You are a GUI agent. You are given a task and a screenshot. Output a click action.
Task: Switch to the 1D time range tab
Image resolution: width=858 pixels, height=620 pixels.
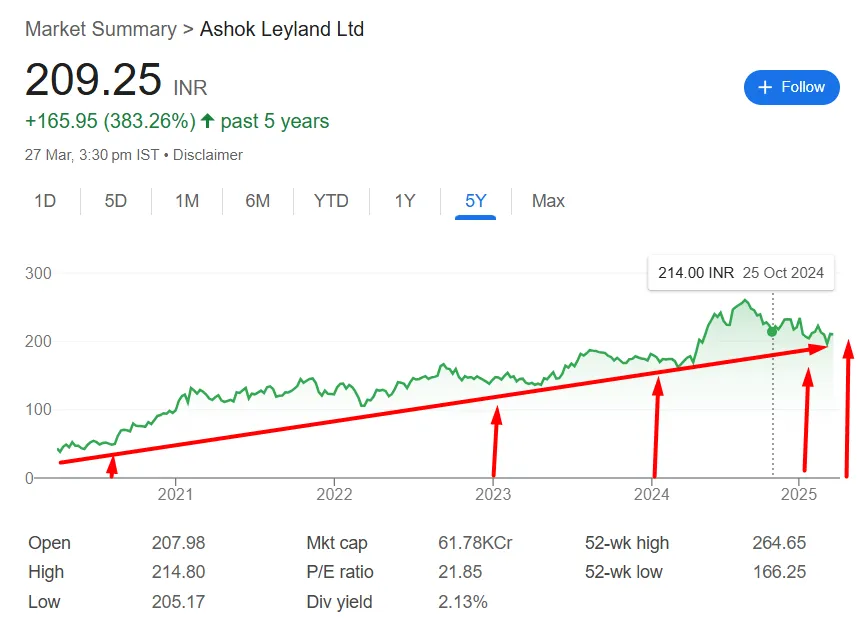point(45,201)
